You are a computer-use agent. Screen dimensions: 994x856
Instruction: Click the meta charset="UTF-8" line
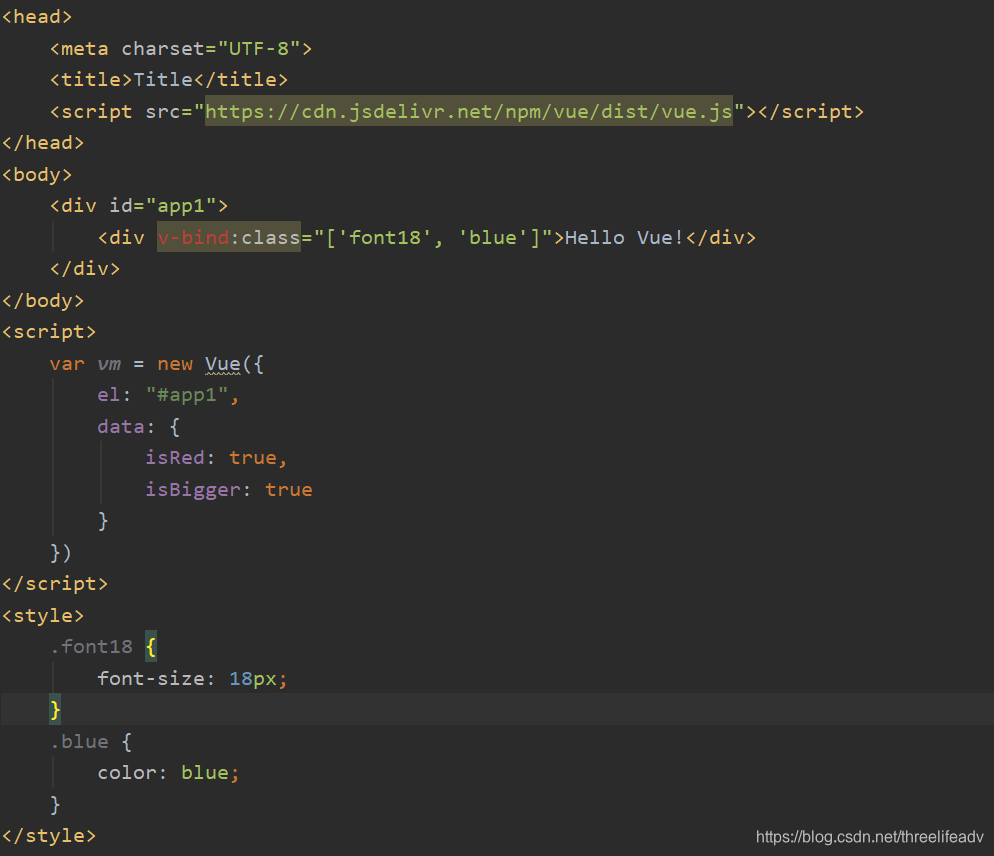(x=181, y=49)
